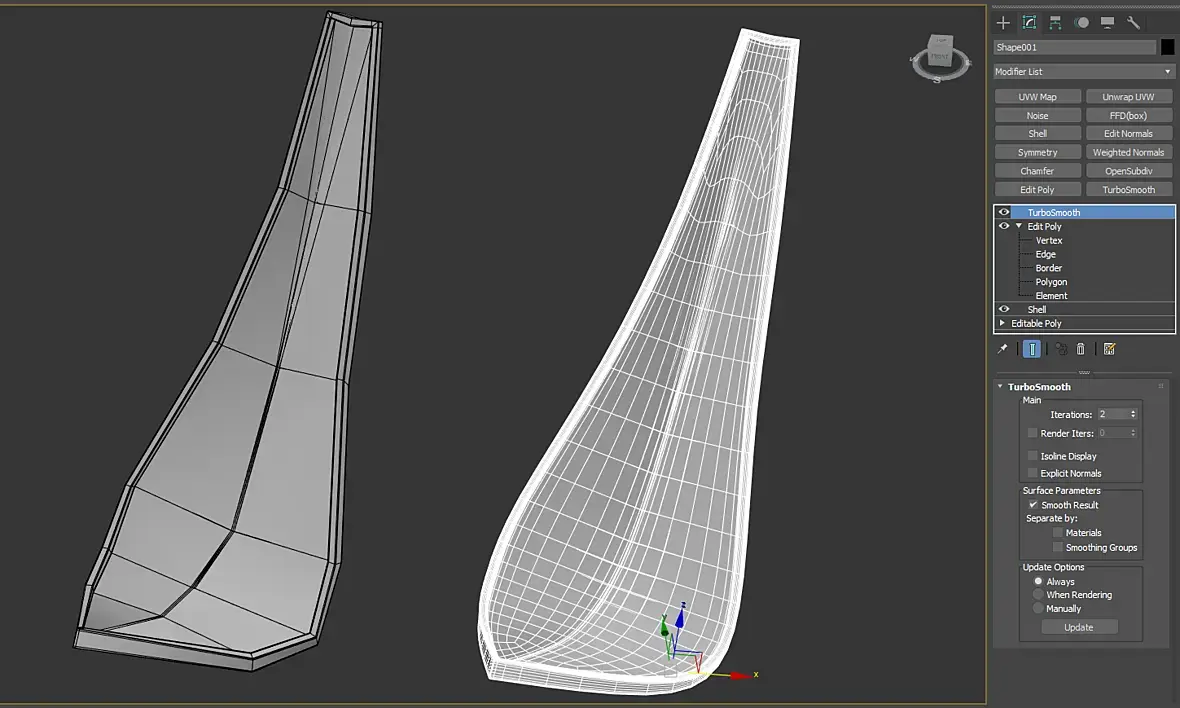Viewport: 1180px width, 708px height.
Task: Select the Polygon sub-object level
Action: point(1051,282)
